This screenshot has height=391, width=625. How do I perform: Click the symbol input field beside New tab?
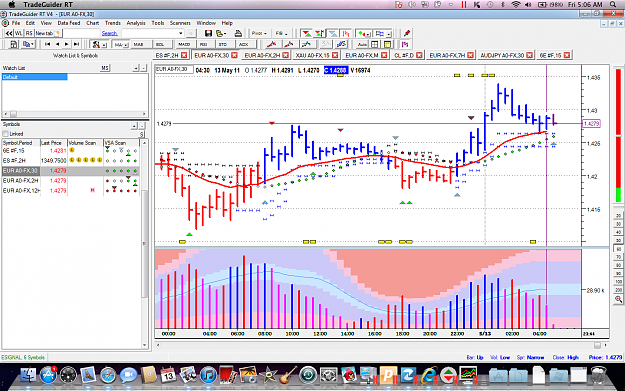81,33
